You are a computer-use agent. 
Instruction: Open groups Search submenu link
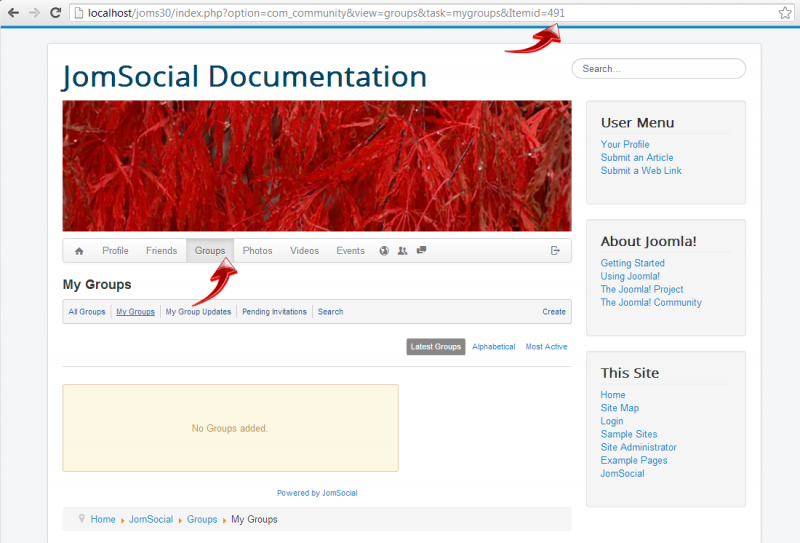330,312
